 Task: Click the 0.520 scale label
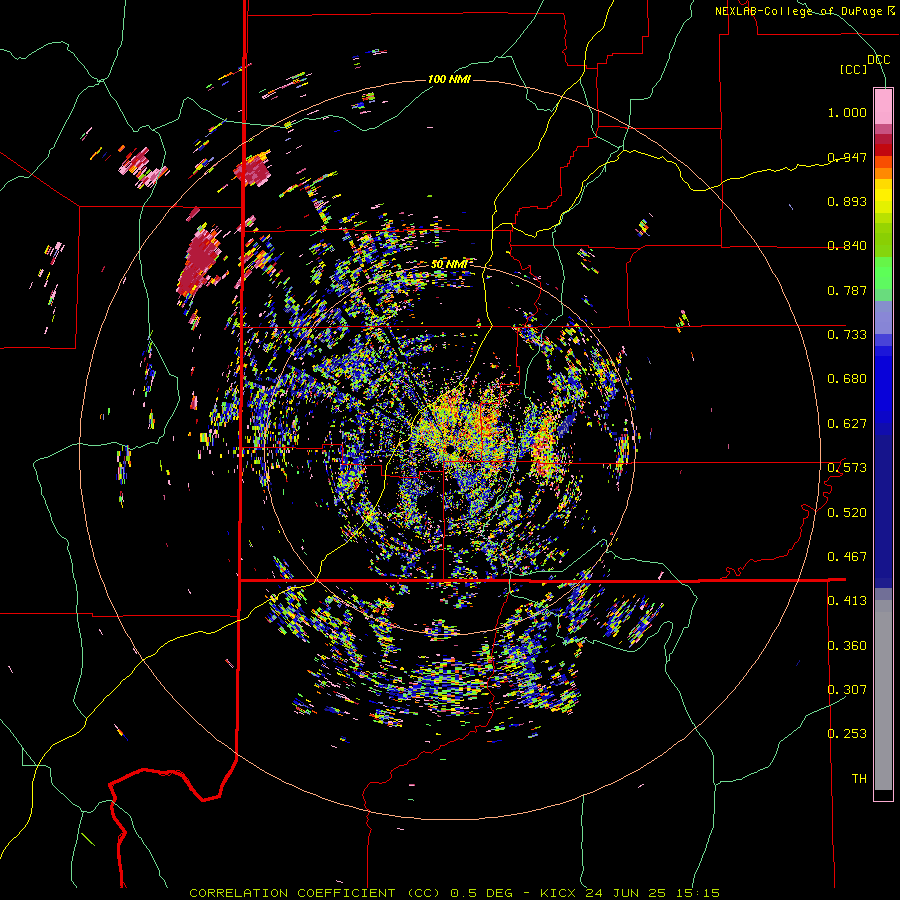(x=847, y=513)
